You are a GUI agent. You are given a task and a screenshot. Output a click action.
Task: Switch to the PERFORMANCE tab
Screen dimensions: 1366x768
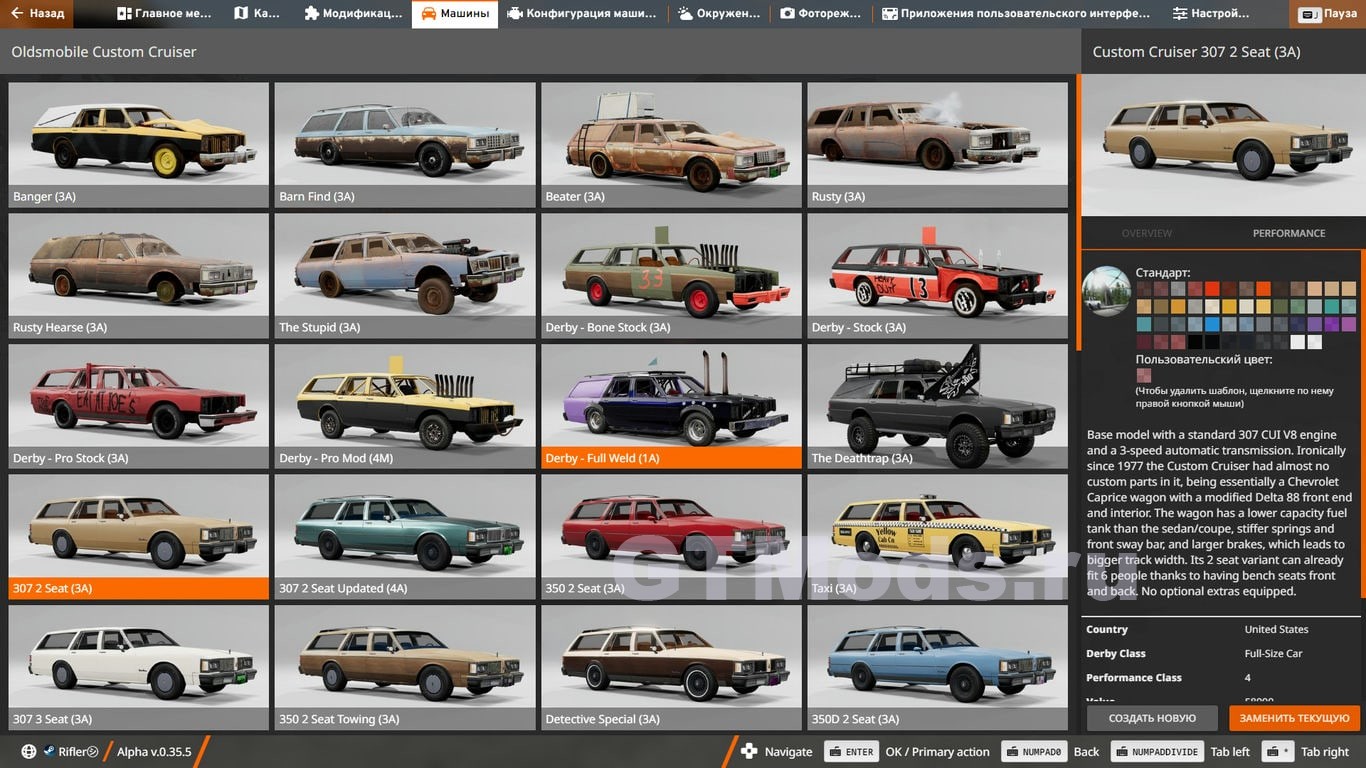click(x=1289, y=233)
